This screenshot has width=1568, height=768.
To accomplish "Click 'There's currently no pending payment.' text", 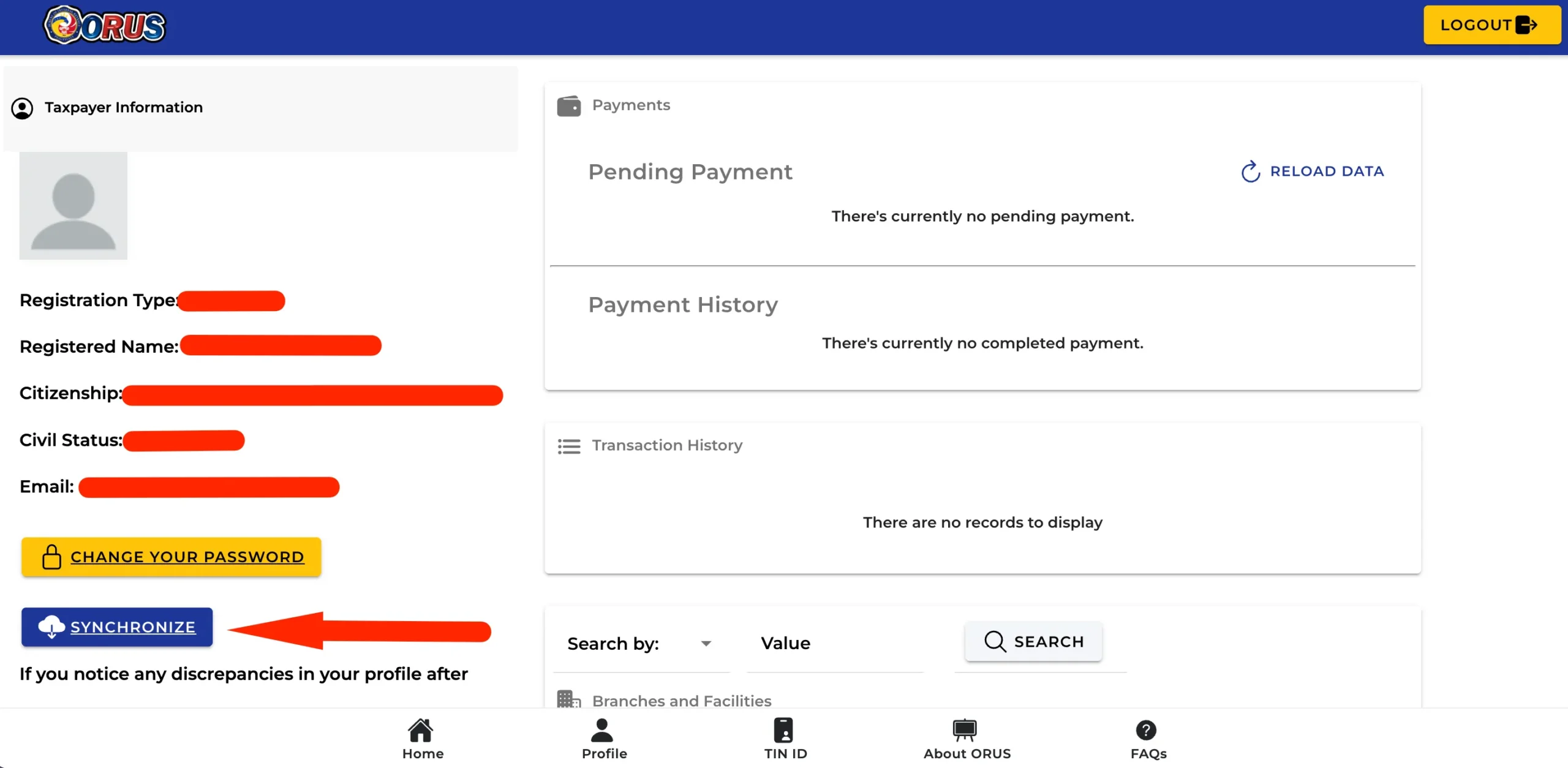I will click(x=982, y=216).
